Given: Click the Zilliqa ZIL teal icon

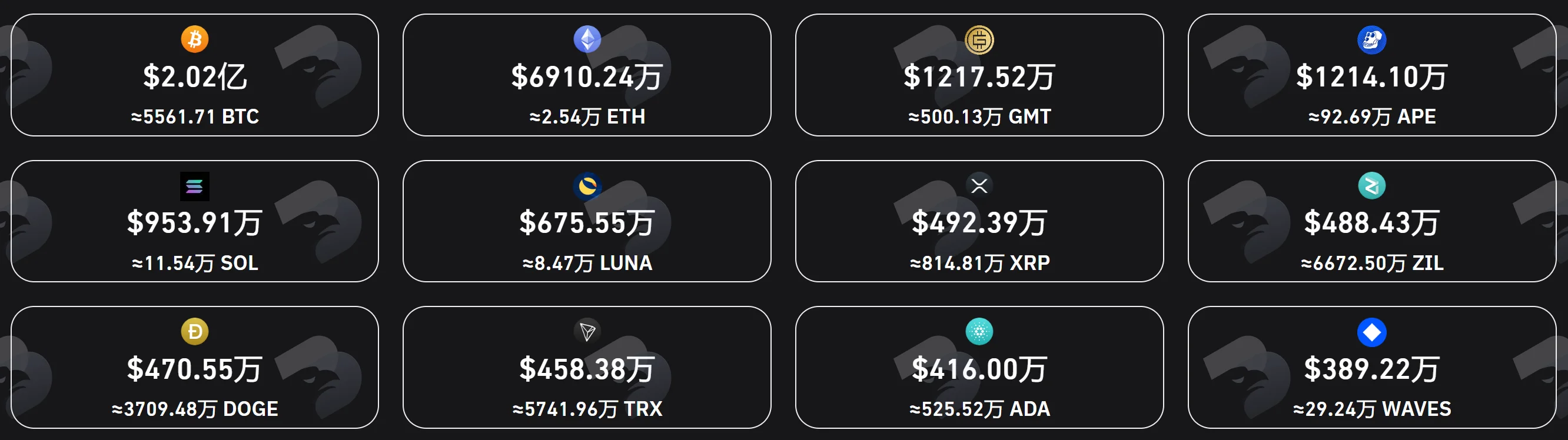Looking at the screenshot, I should (x=1372, y=186).
